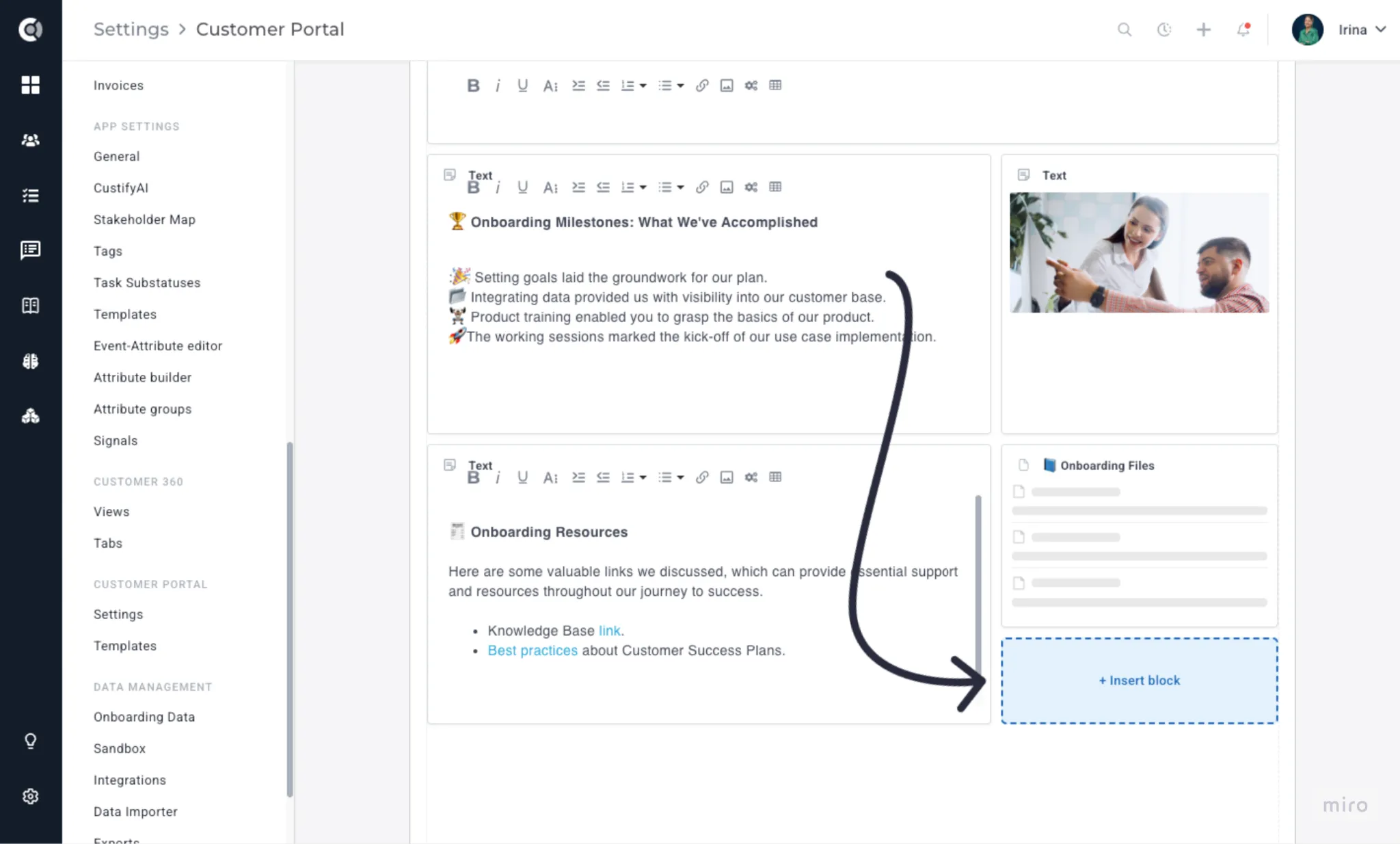Click the search magnifier in top bar
The image size is (1400, 844).
[1125, 29]
